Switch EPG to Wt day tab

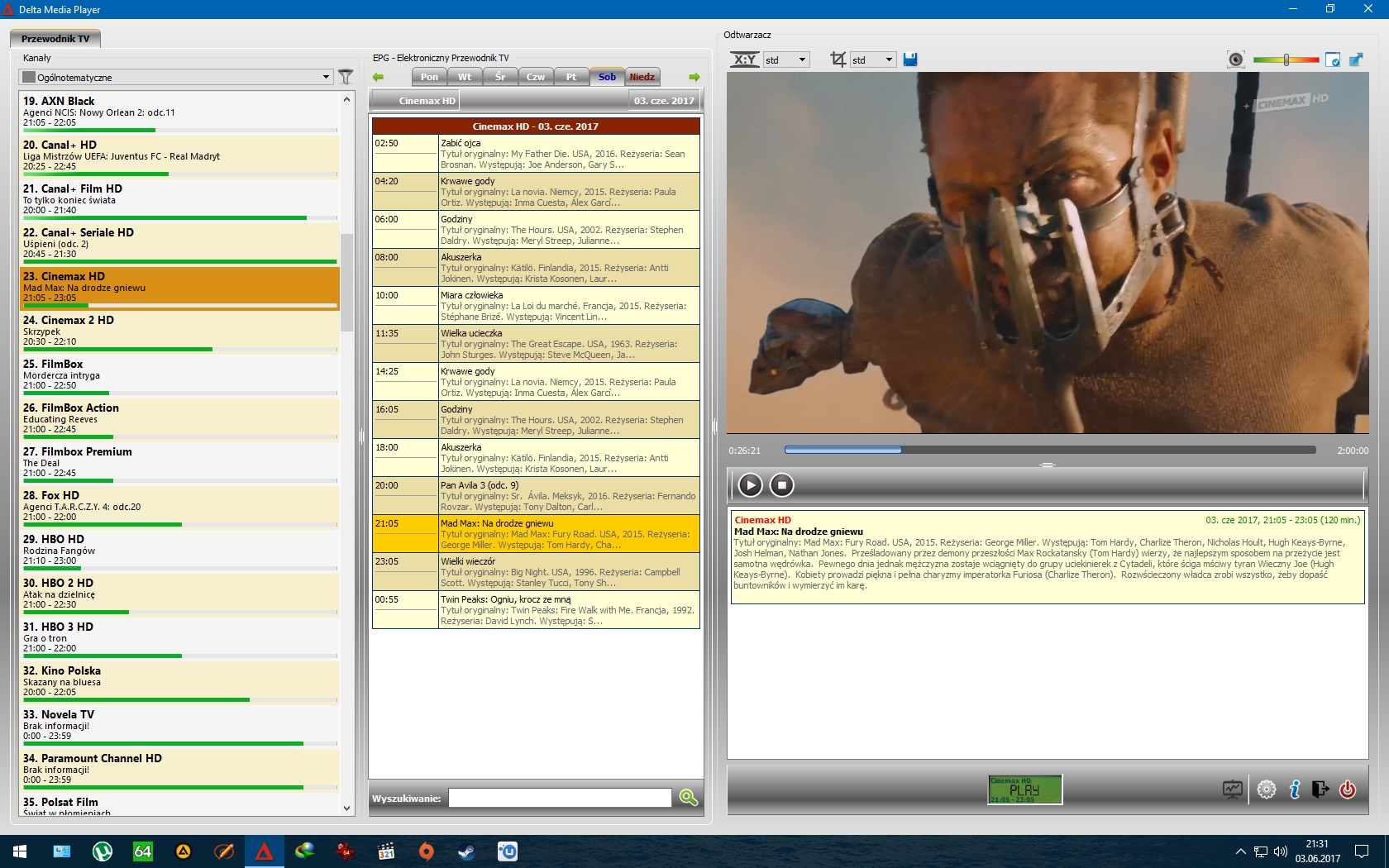click(465, 77)
